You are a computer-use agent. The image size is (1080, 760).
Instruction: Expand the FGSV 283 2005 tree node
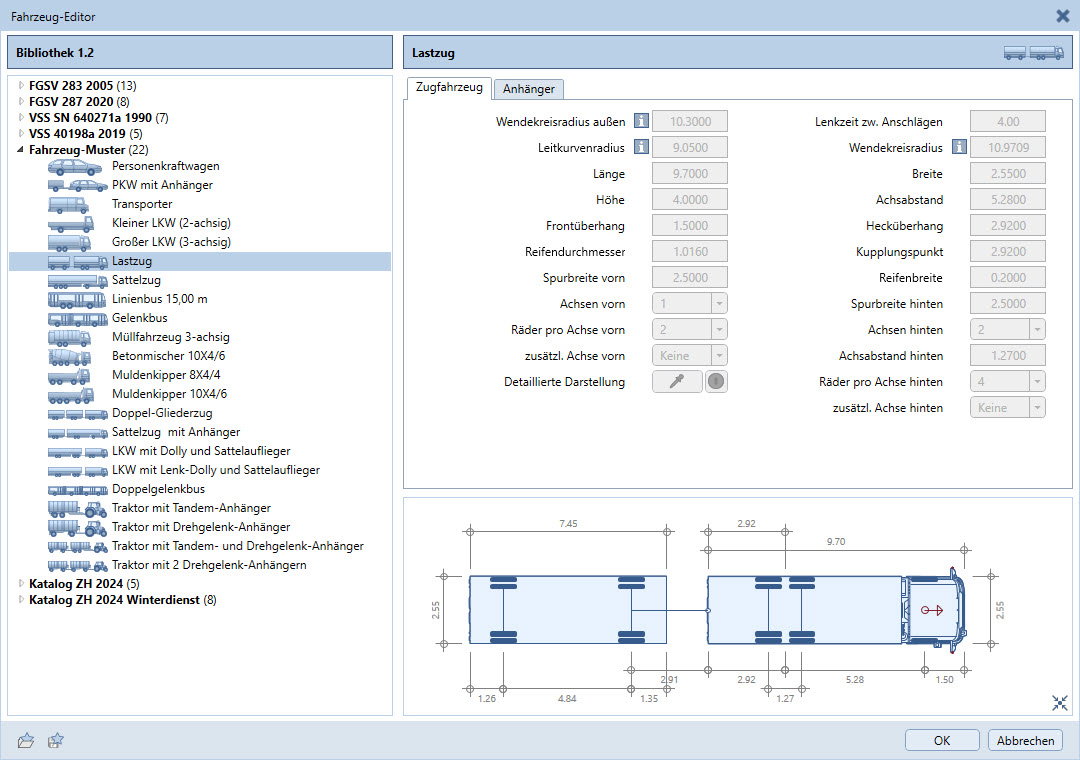click(x=21, y=86)
